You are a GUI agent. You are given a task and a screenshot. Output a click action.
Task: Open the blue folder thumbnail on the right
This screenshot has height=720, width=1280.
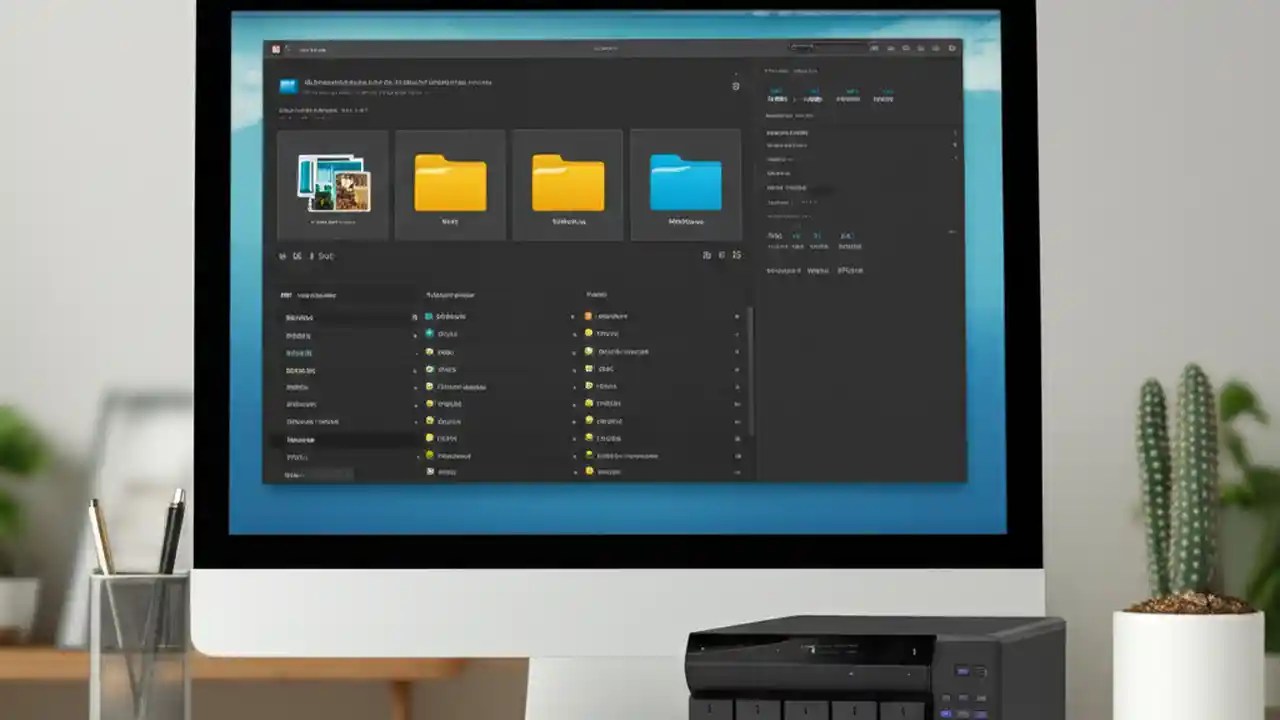click(x=686, y=185)
